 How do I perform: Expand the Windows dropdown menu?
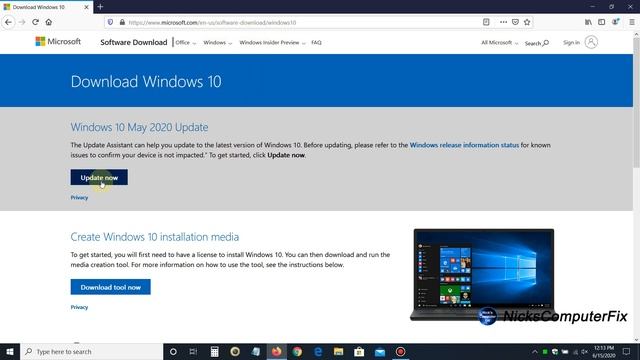(x=218, y=42)
